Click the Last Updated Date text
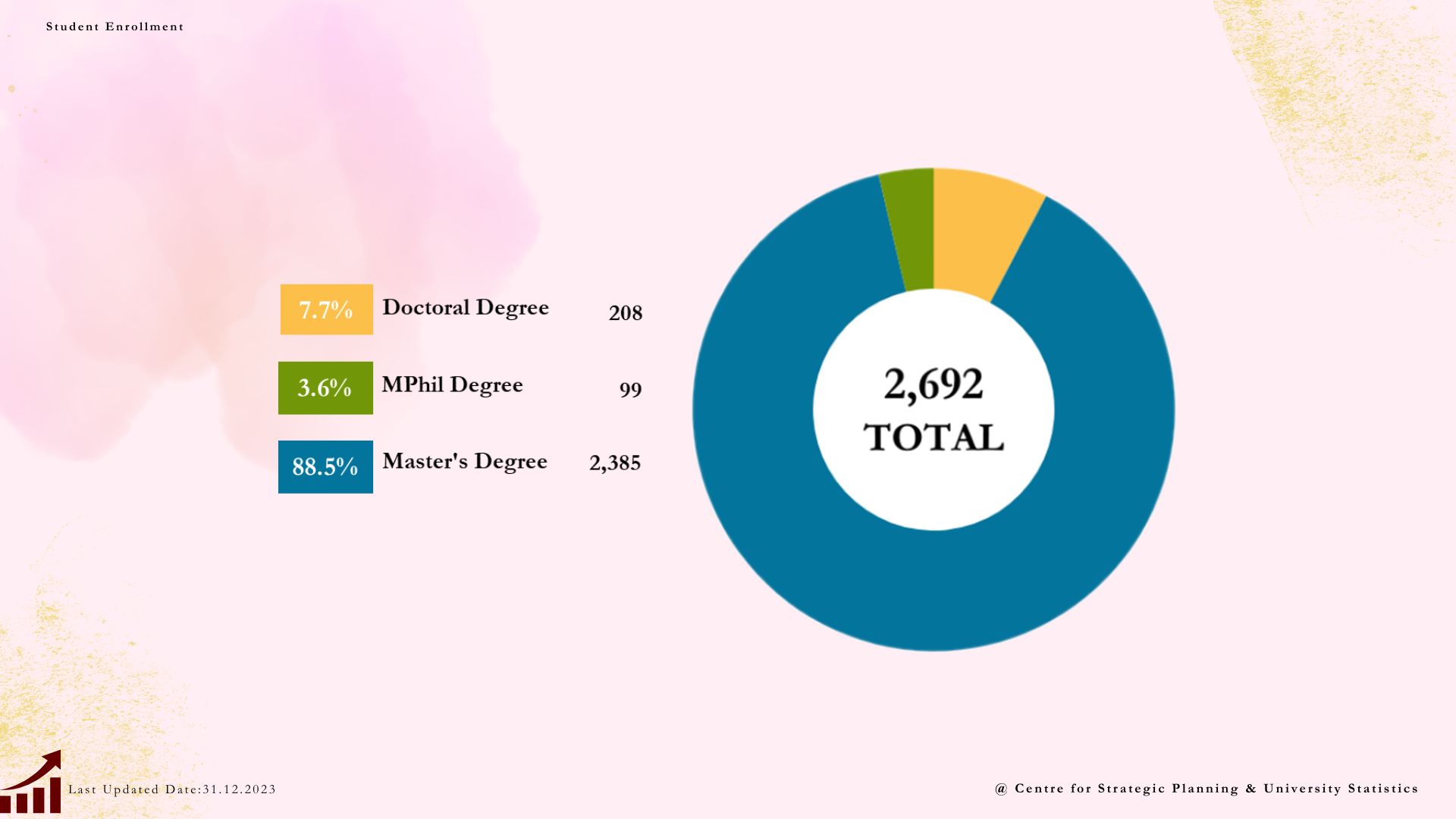Screen dimensions: 1456x819 172,789
